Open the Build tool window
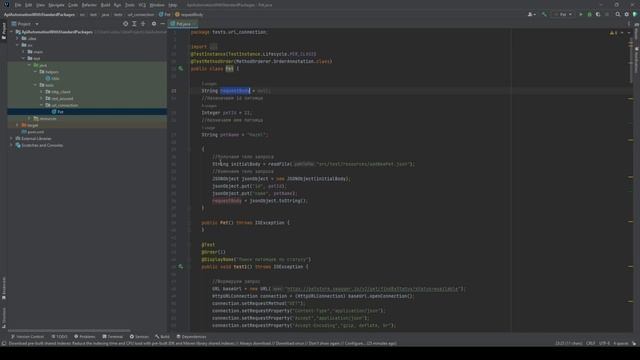Viewport: 640px width, 360px height. (162, 337)
